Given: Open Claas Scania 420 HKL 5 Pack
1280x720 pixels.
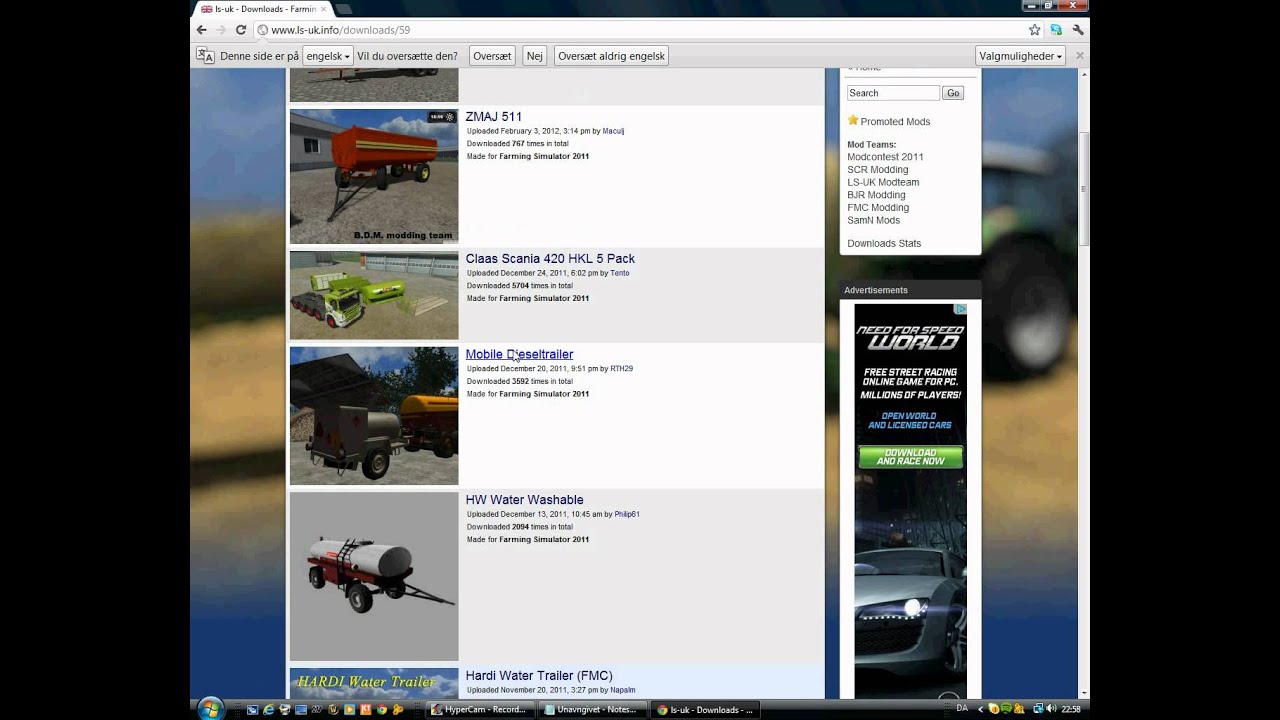Looking at the screenshot, I should pos(550,259).
